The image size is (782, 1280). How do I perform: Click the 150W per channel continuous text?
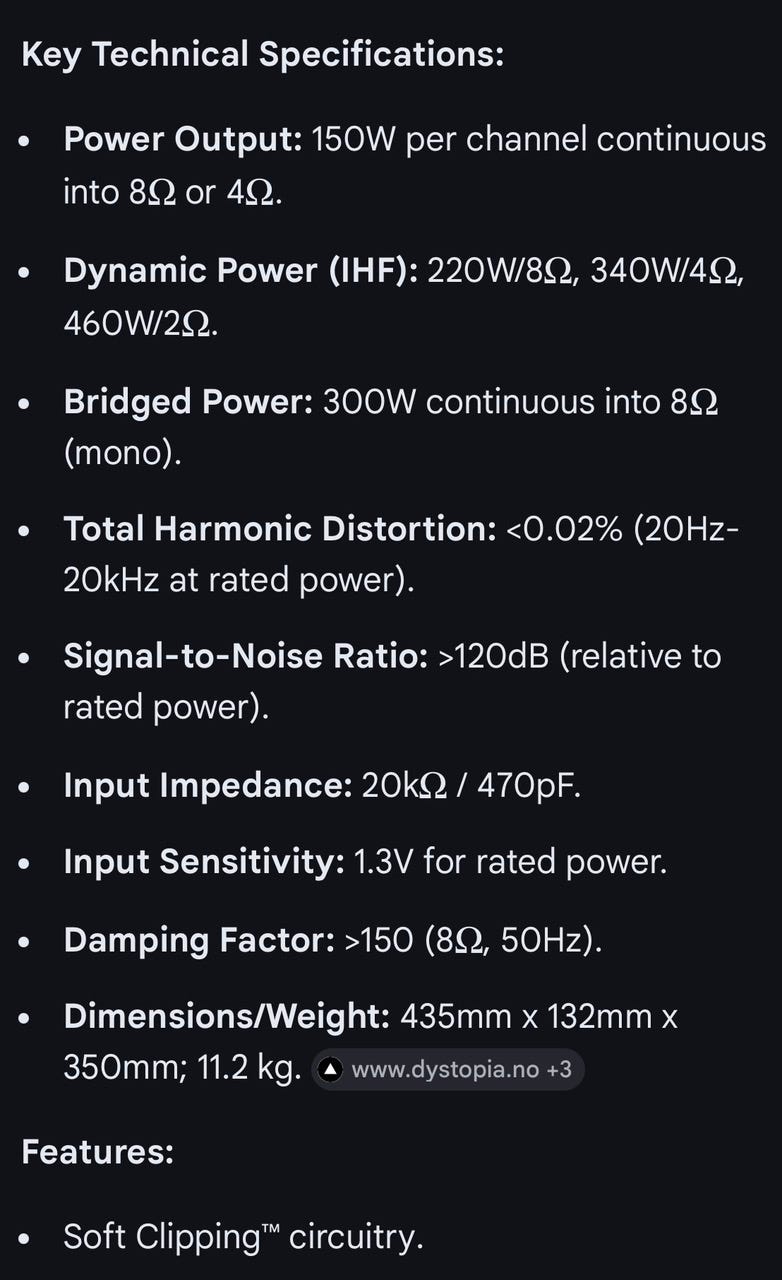(538, 139)
